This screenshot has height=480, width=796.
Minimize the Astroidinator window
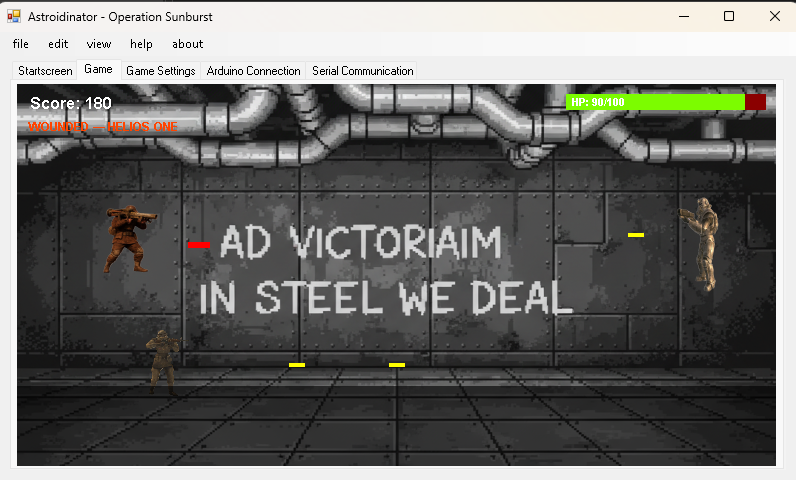pyautogui.click(x=684, y=16)
